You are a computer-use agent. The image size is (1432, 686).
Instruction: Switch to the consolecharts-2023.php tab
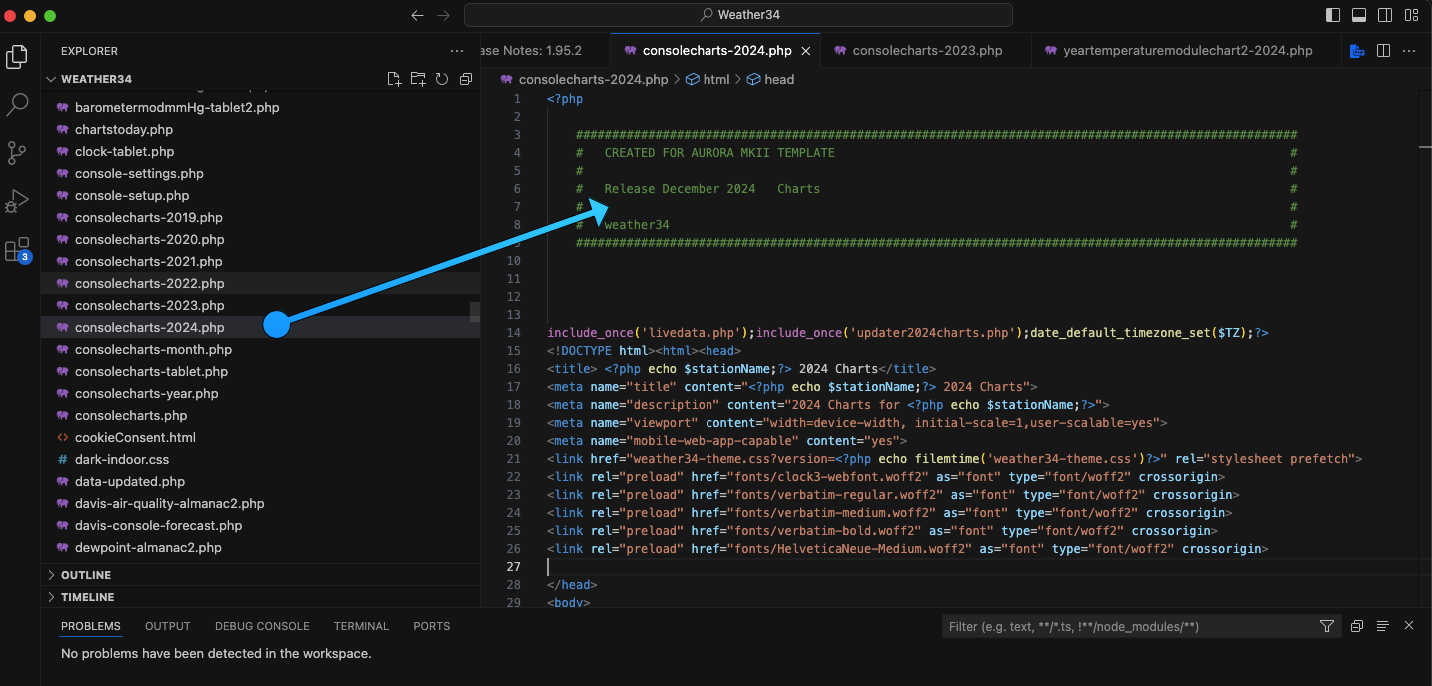[926, 51]
